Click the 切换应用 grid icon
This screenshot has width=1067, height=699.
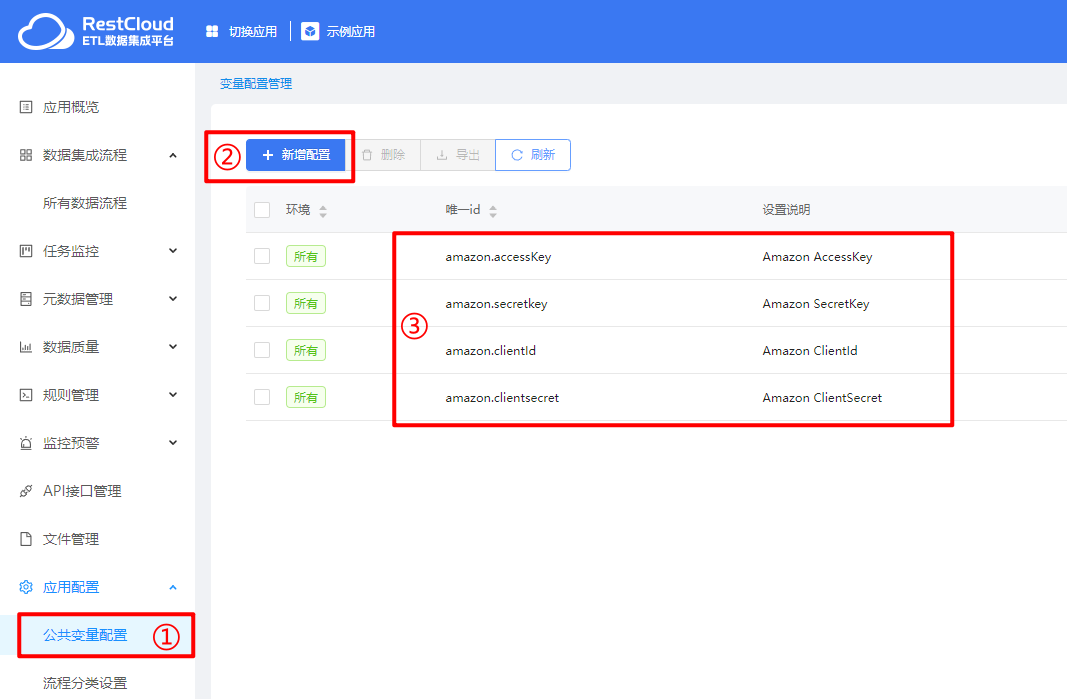212,31
